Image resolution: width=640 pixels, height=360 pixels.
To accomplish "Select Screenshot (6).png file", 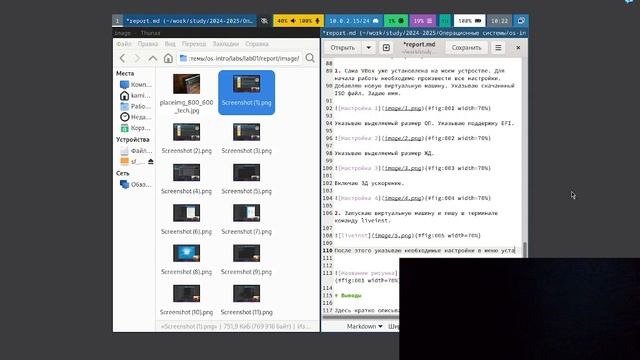I will click(x=187, y=220).
